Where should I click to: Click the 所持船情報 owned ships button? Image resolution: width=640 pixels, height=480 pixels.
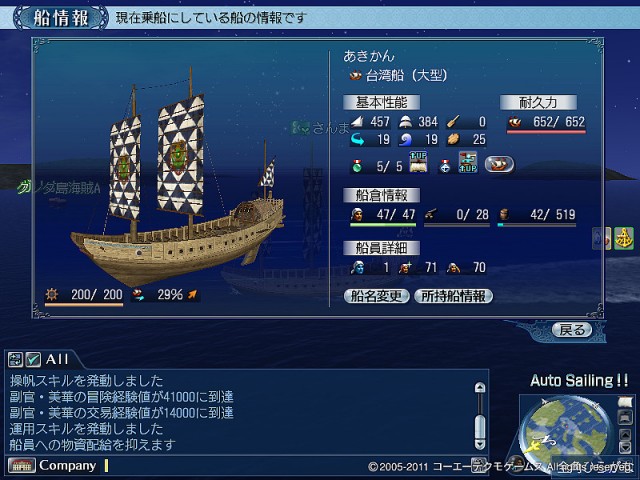point(453,296)
